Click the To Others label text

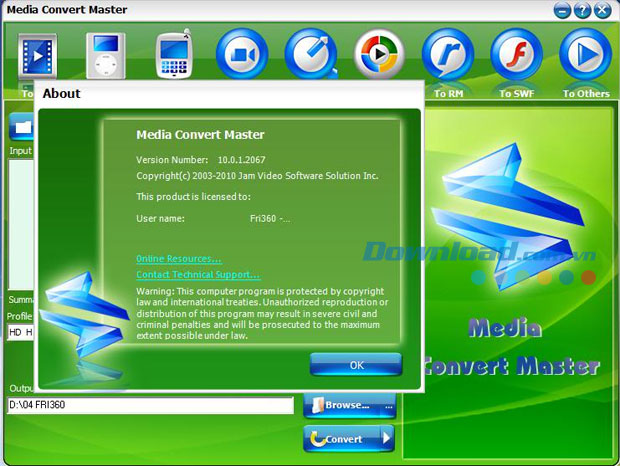click(x=586, y=94)
